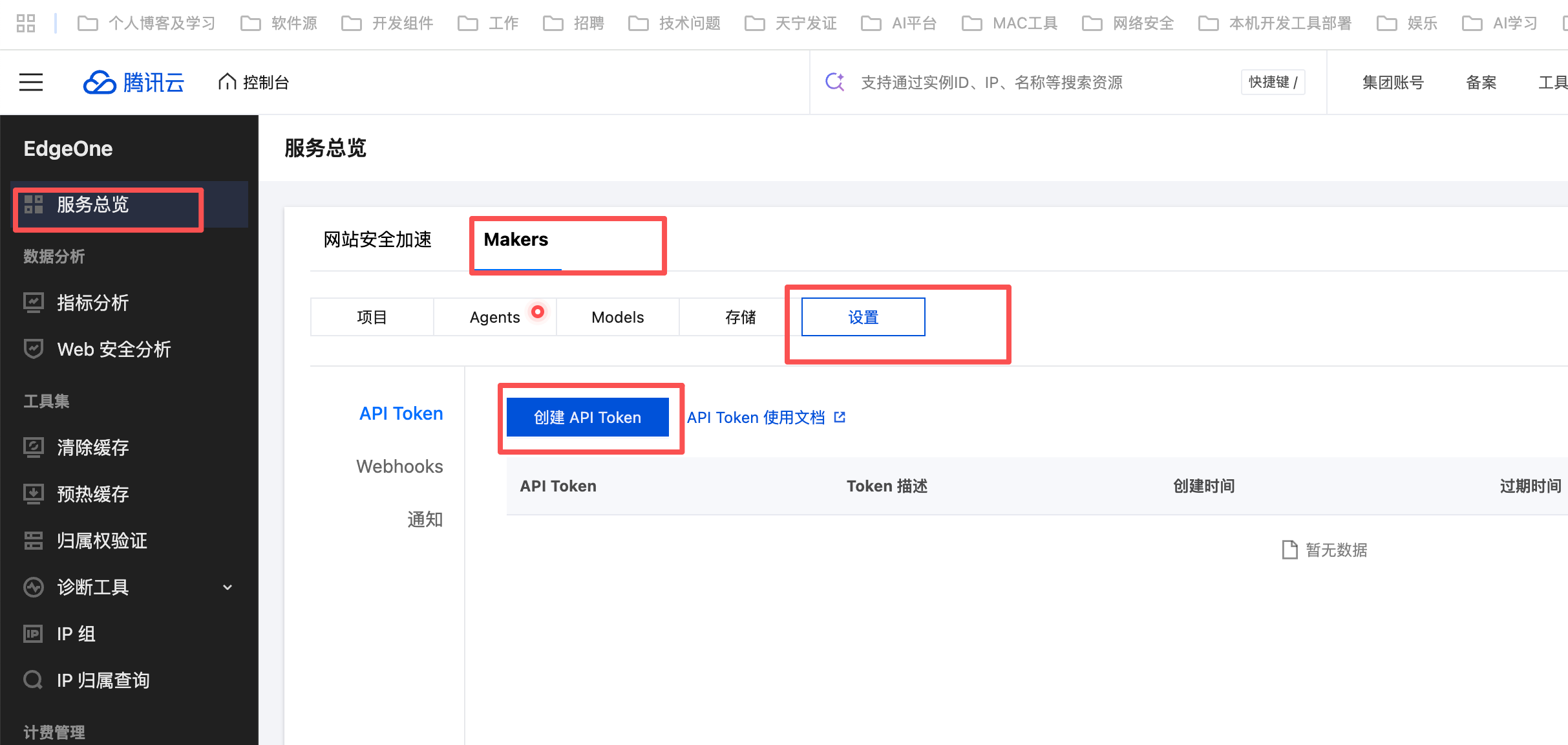The image size is (1568, 745).
Task: Click the Web 安全分析 shield icon
Action: click(x=34, y=349)
